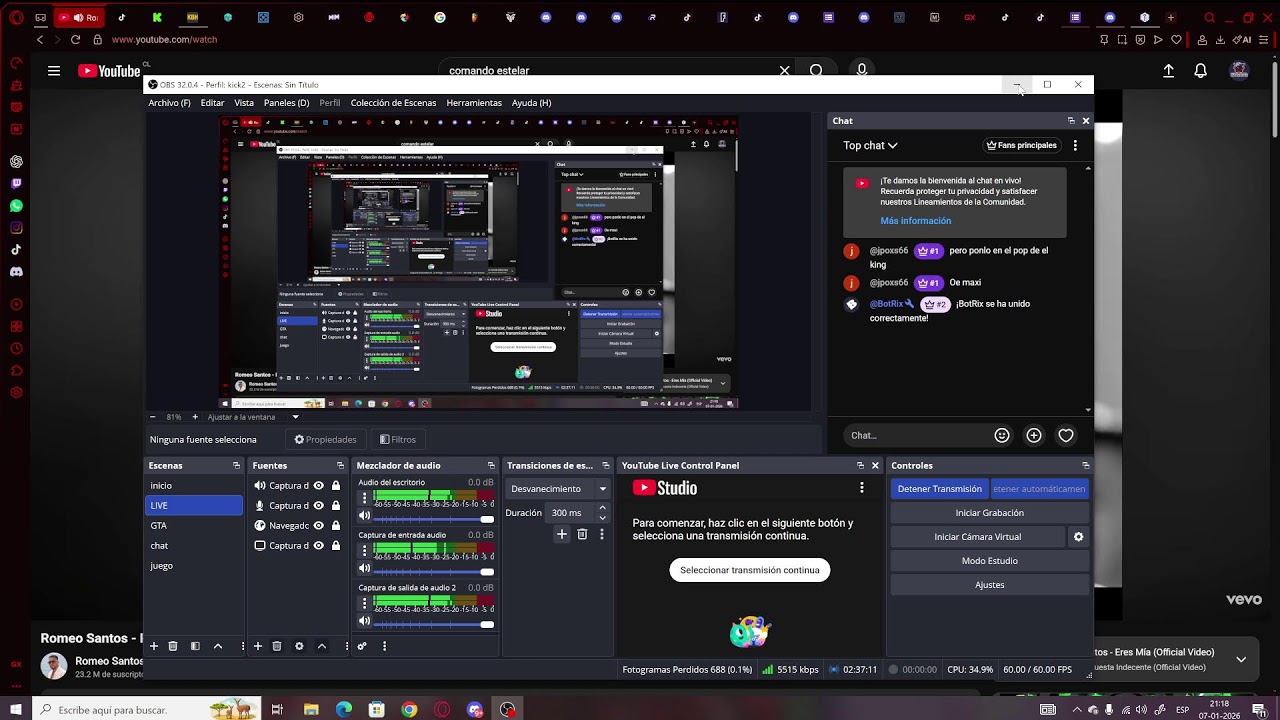Hide the Navegador source with eye icon

[x=318, y=525]
